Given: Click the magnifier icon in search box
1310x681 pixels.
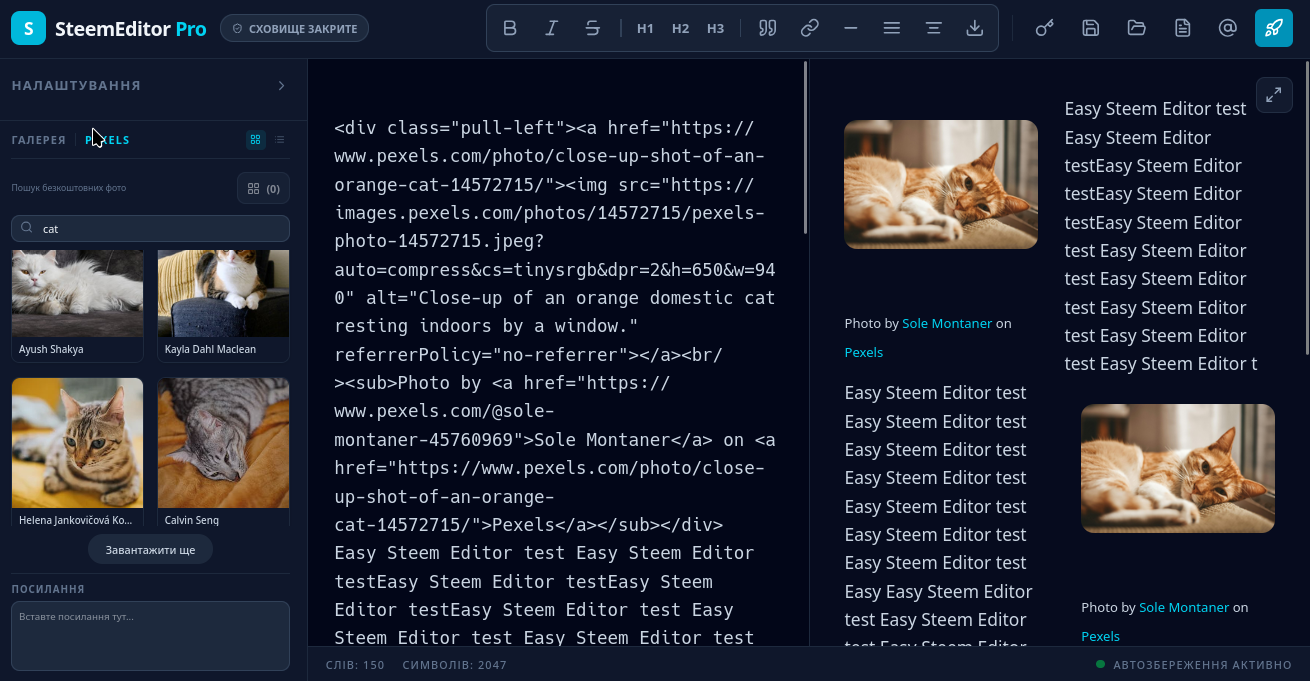Looking at the screenshot, I should [x=27, y=228].
